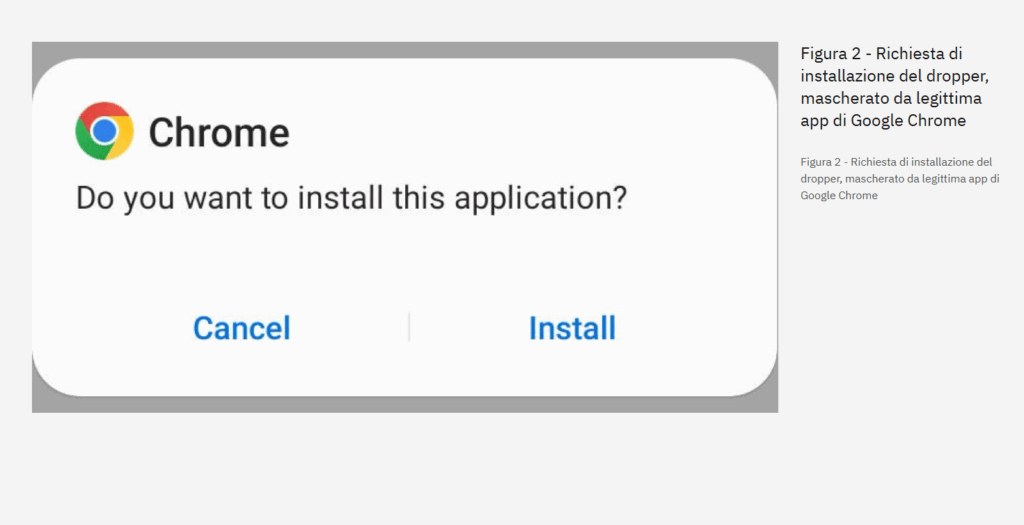Click the large 'Figura 2' caption heading
Viewport: 1024px width, 525px height.
pos(895,87)
